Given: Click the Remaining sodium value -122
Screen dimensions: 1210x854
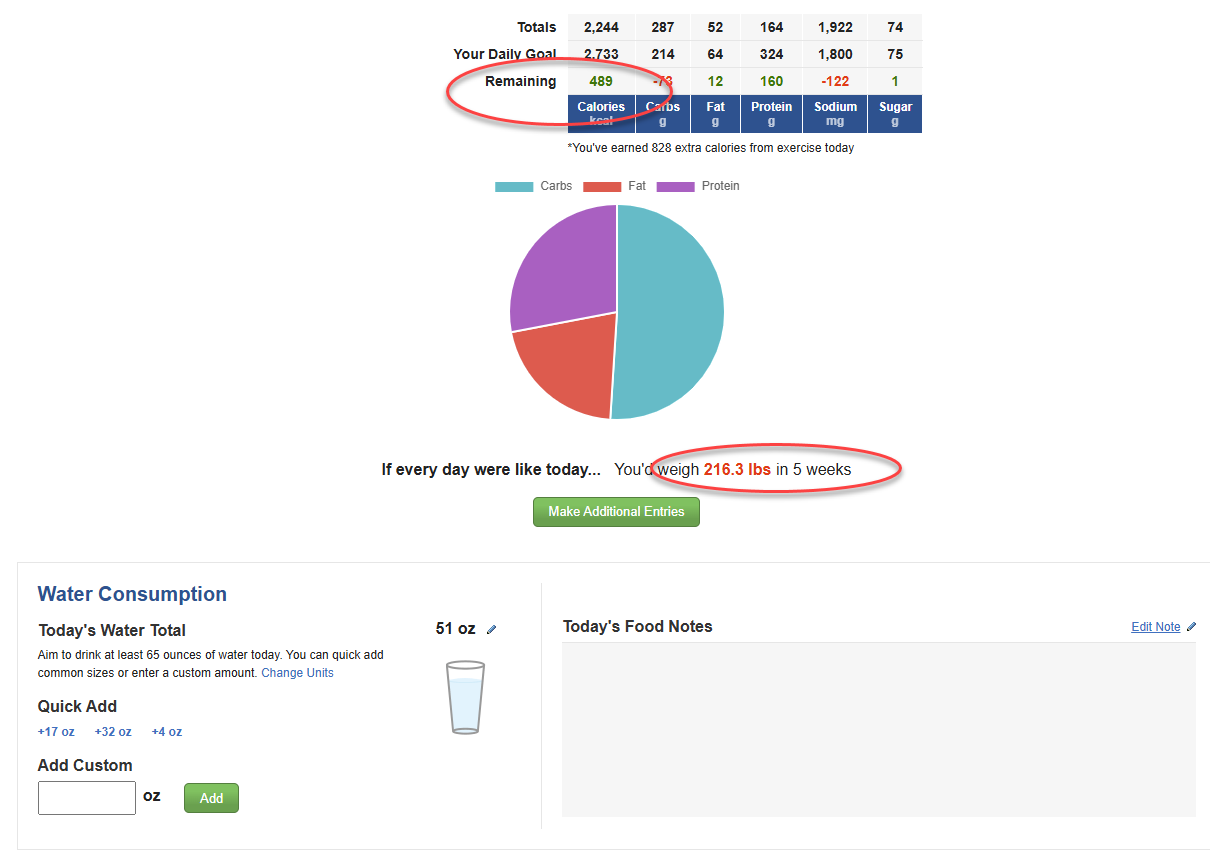Looking at the screenshot, I should click(835, 81).
